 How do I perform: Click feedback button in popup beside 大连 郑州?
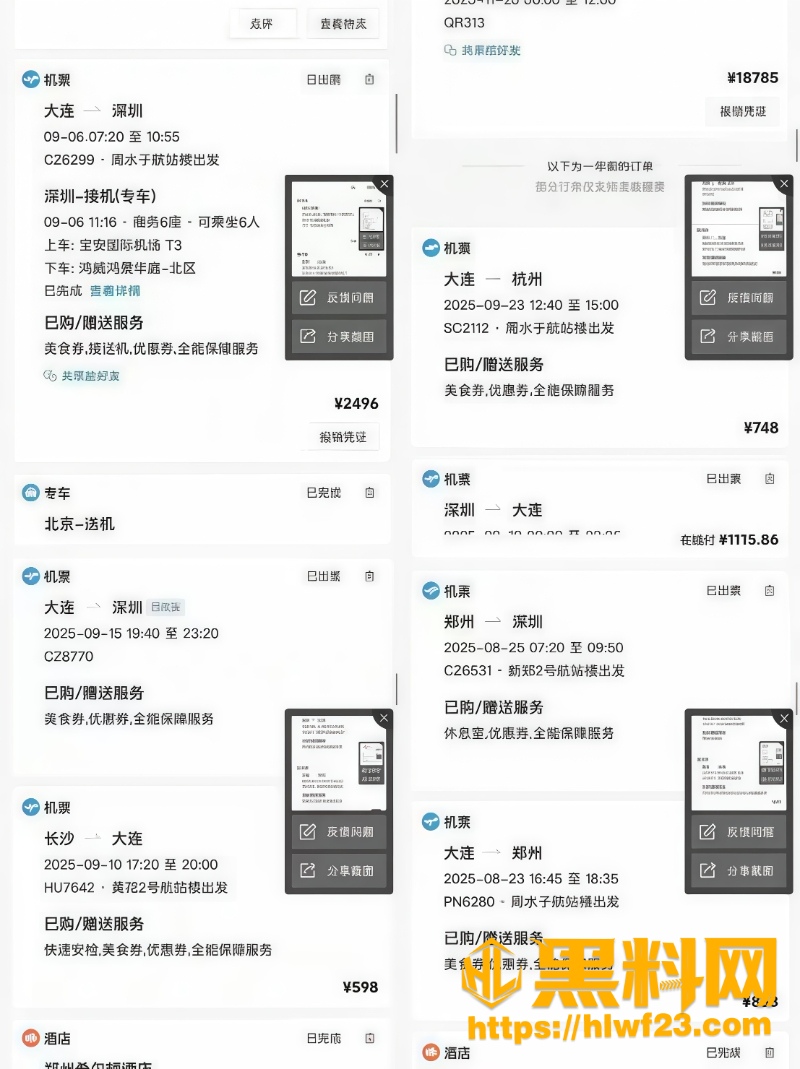pos(739,832)
